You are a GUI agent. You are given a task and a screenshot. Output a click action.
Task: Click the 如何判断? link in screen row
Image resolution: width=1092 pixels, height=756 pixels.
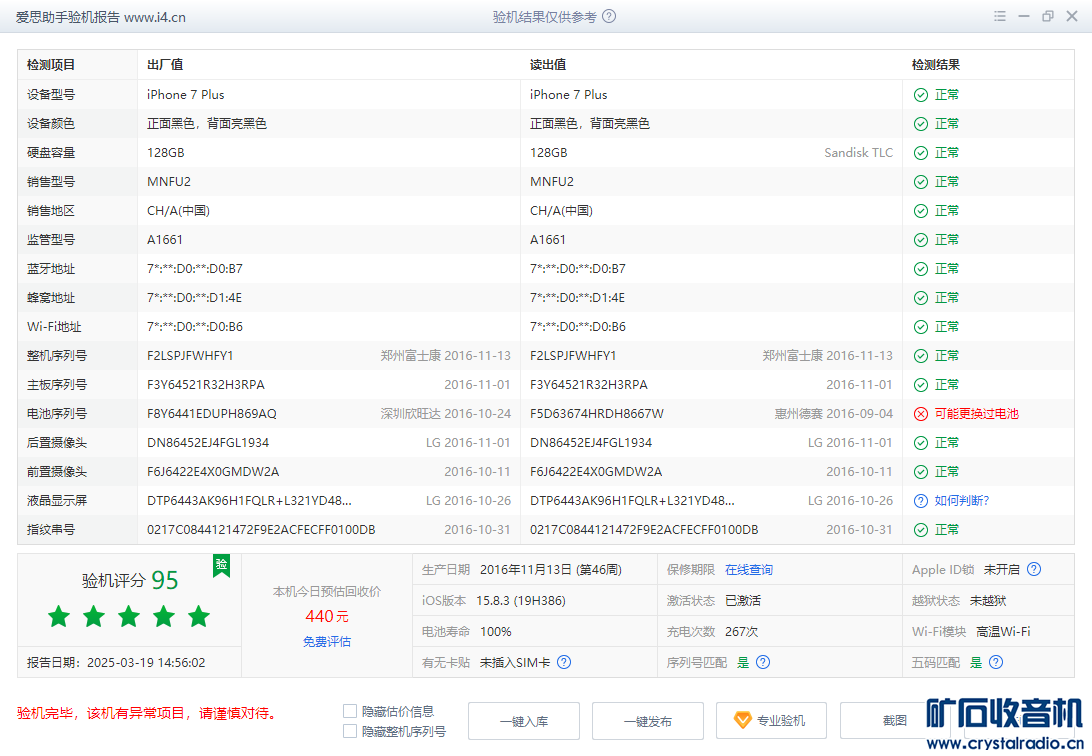pos(961,501)
